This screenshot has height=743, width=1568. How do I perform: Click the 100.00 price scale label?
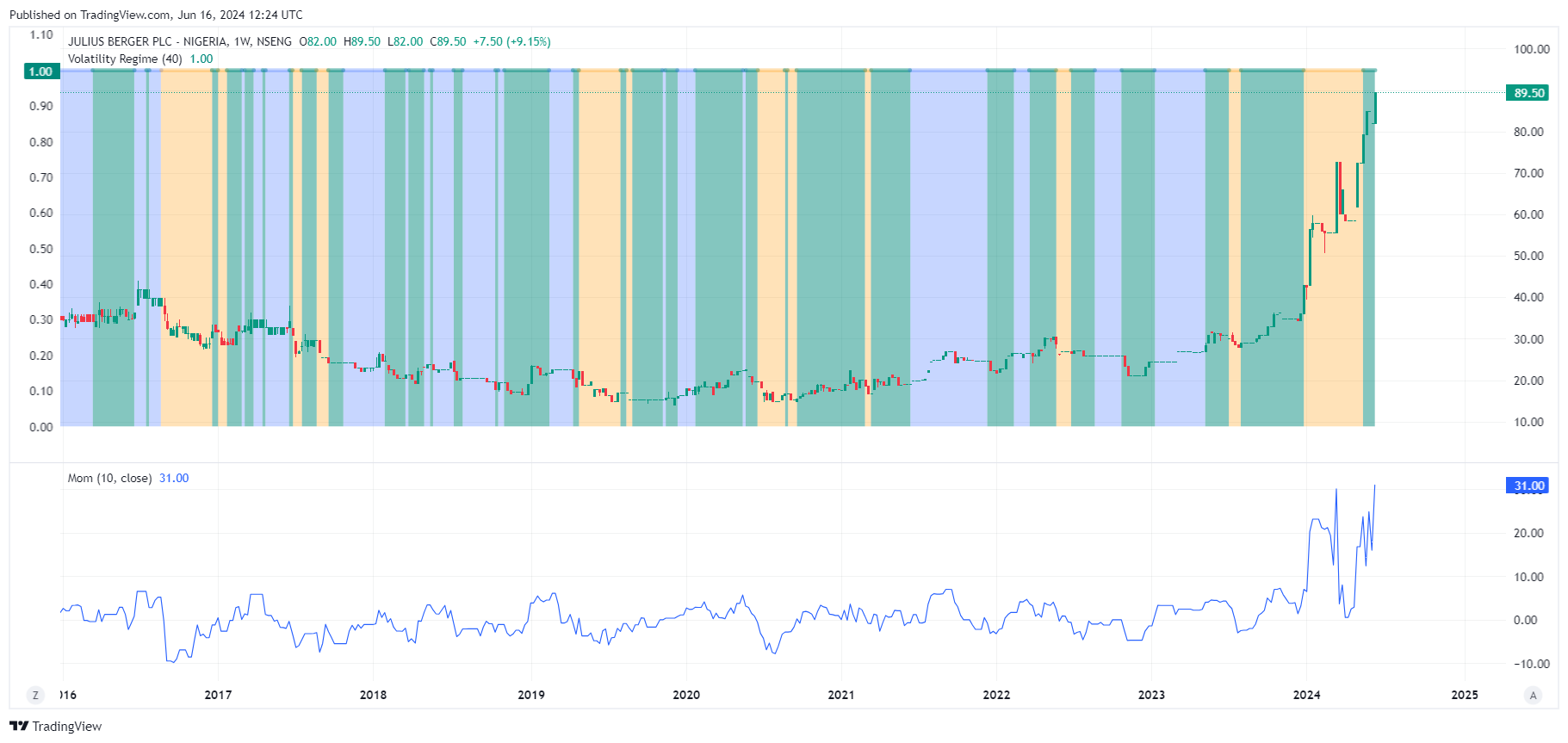[1532, 49]
